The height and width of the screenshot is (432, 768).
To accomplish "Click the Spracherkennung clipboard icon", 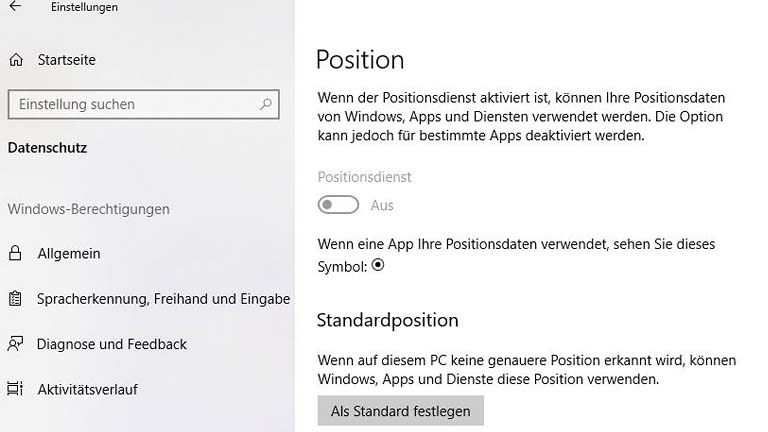I will click(x=16, y=299).
